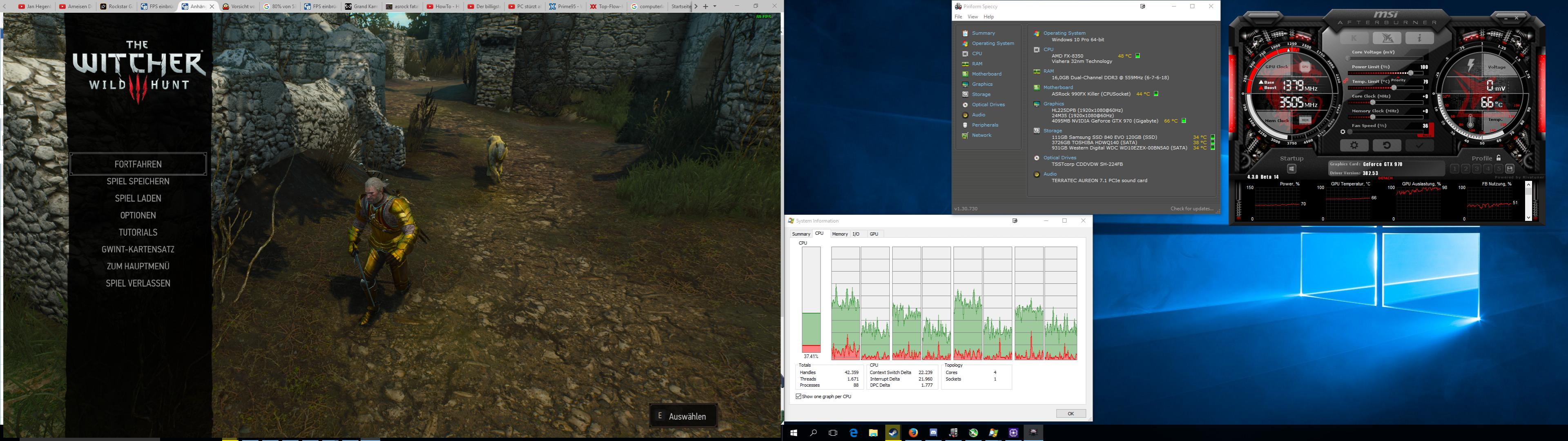The height and width of the screenshot is (441, 1568).
Task: Click Afterburner save profile floppy icon
Action: (1510, 169)
